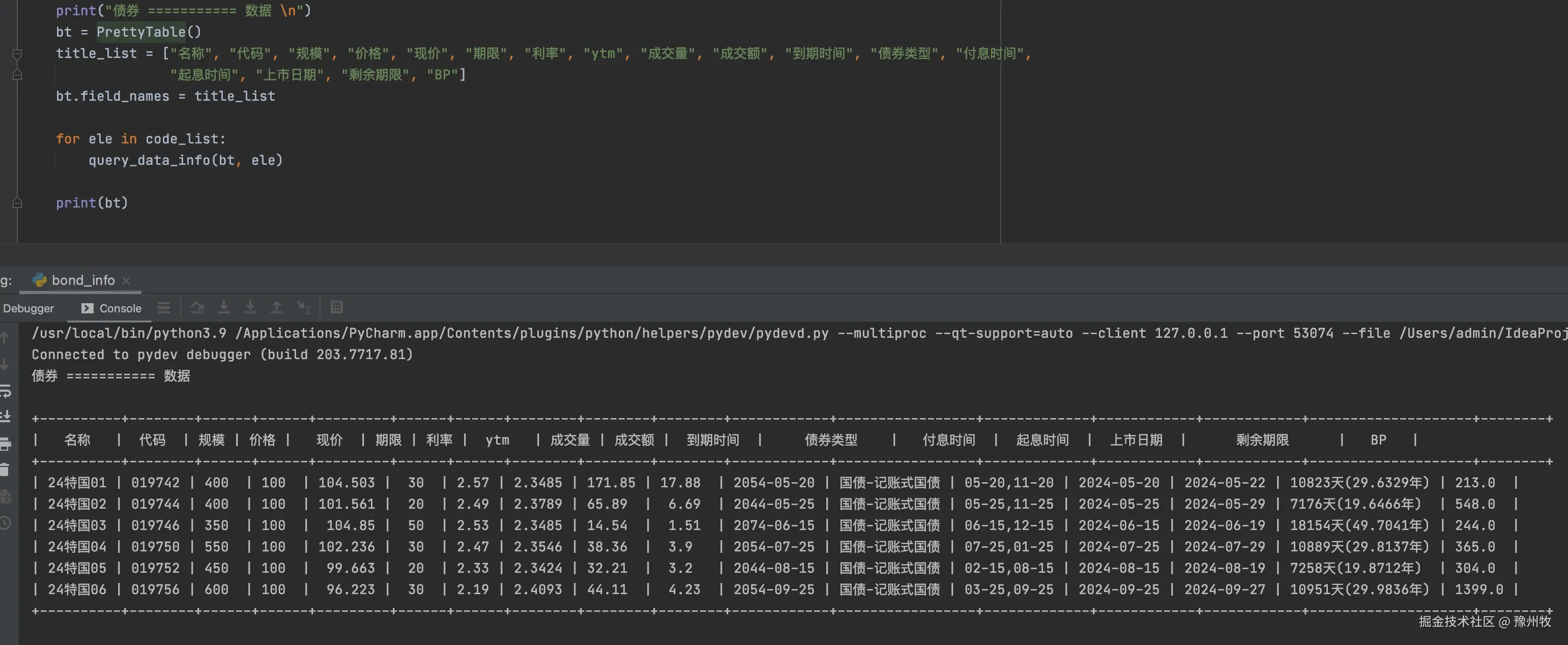Clear console output with trash icon
The height and width of the screenshot is (645, 1568).
(5, 470)
